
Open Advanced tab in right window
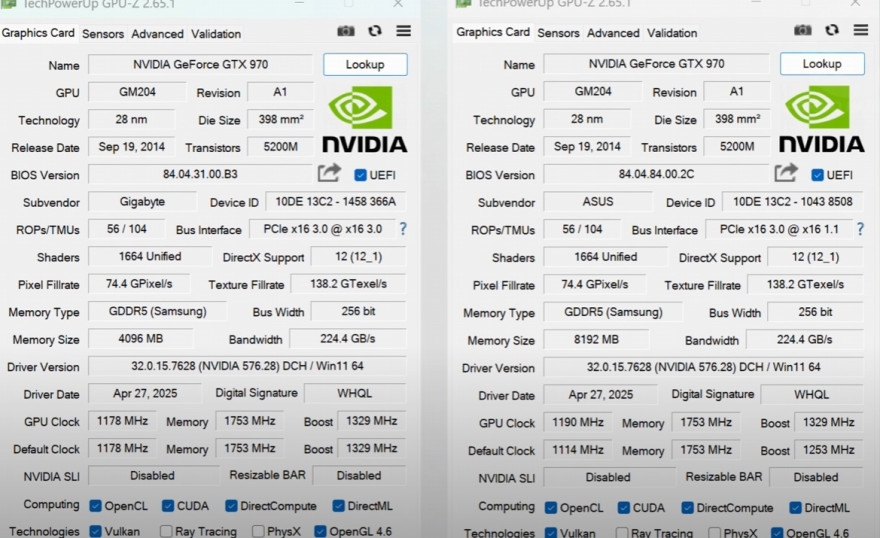(613, 33)
